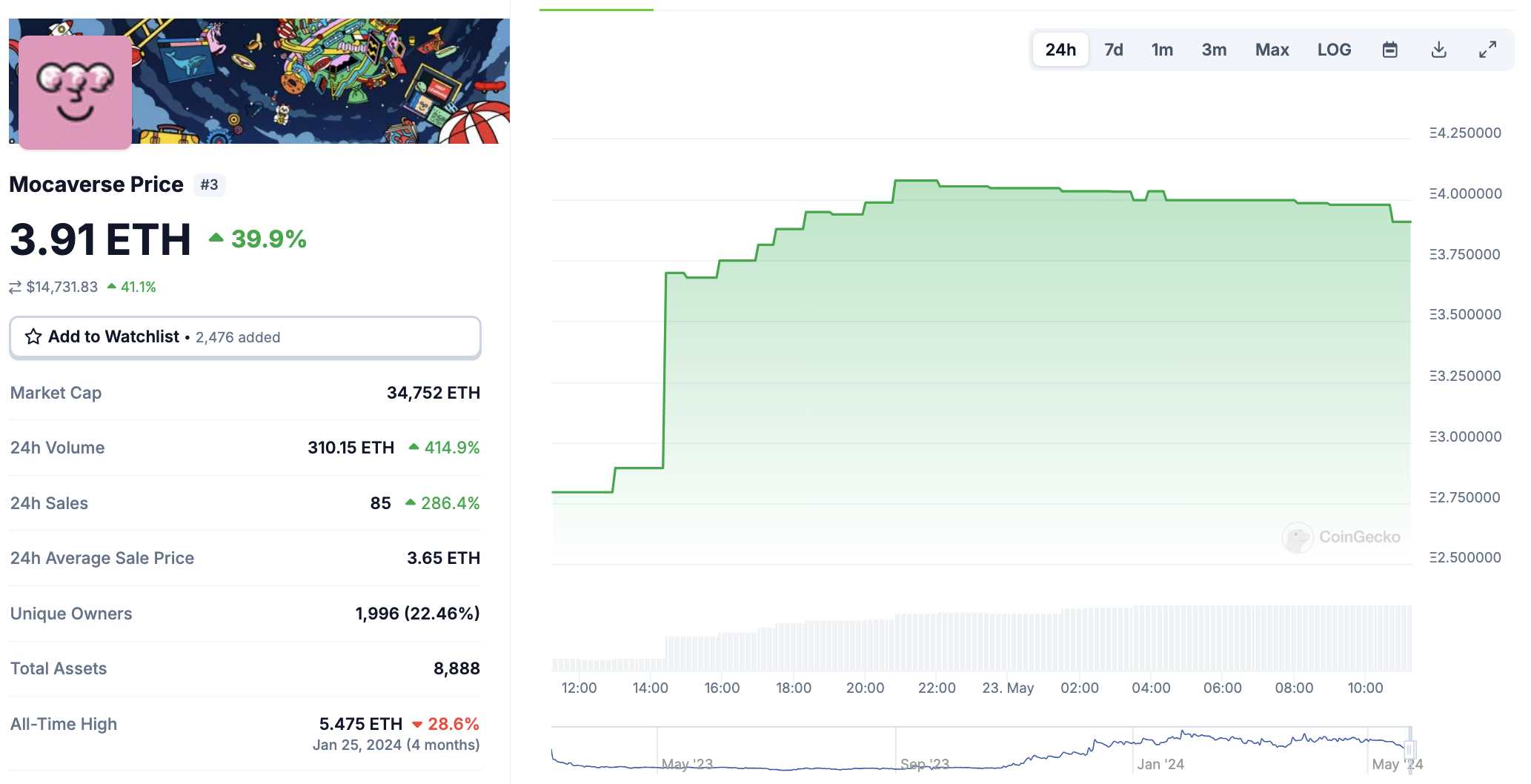Toggle LOG scale on chart
This screenshot has height=784, width=1531.
(x=1334, y=50)
